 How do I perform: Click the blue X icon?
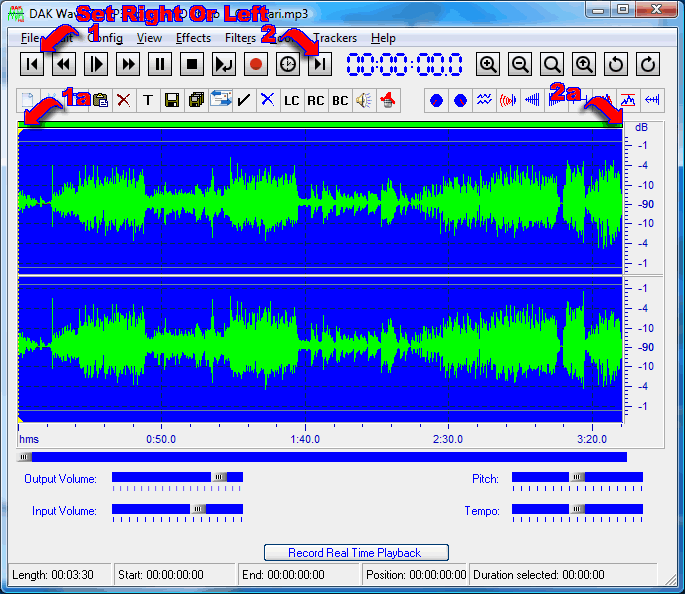click(x=268, y=100)
